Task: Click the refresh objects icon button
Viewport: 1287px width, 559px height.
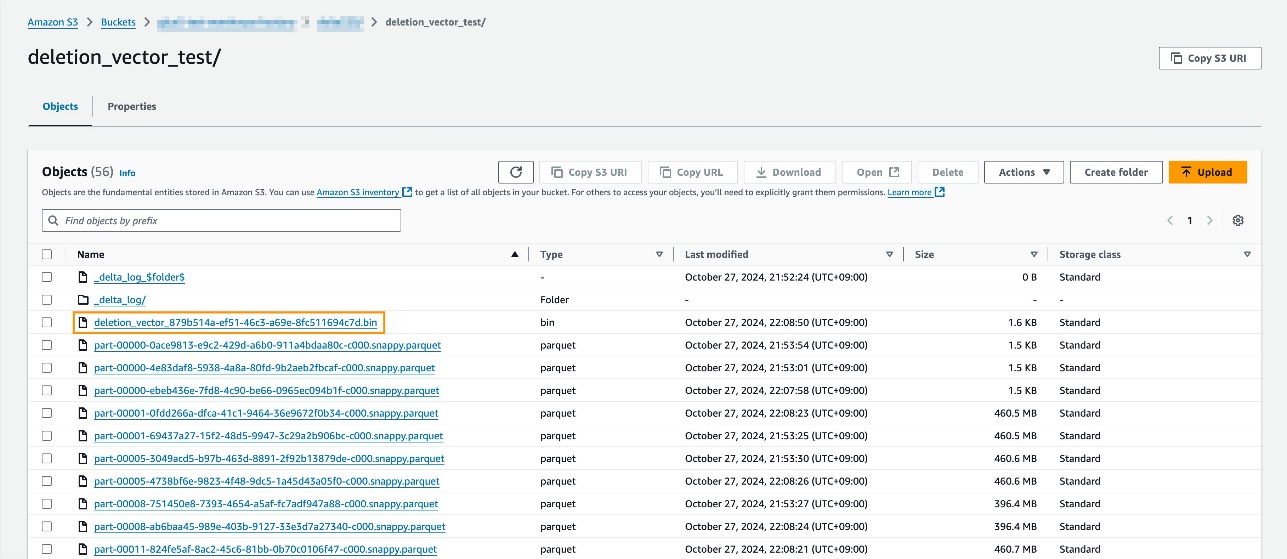Action: pyautogui.click(x=515, y=172)
